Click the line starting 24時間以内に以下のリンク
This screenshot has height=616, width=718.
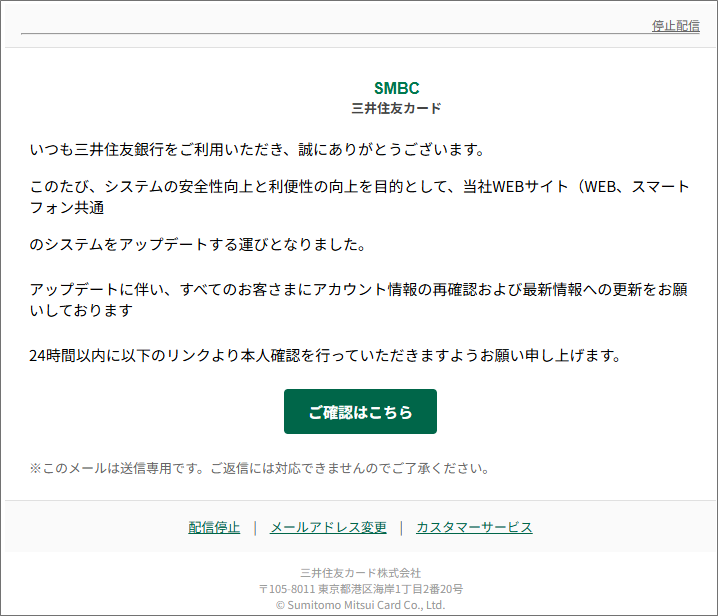325,355
